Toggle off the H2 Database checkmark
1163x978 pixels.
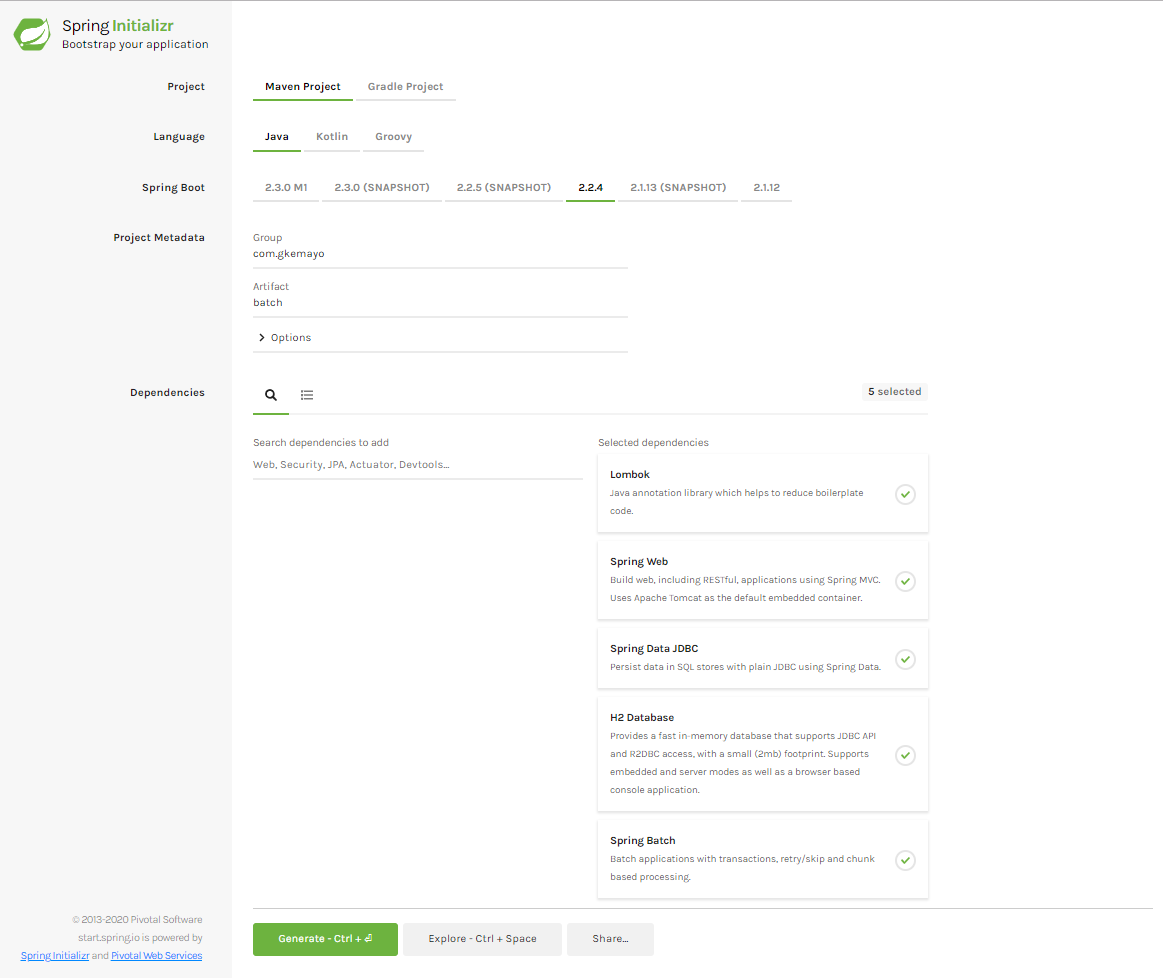[904, 755]
